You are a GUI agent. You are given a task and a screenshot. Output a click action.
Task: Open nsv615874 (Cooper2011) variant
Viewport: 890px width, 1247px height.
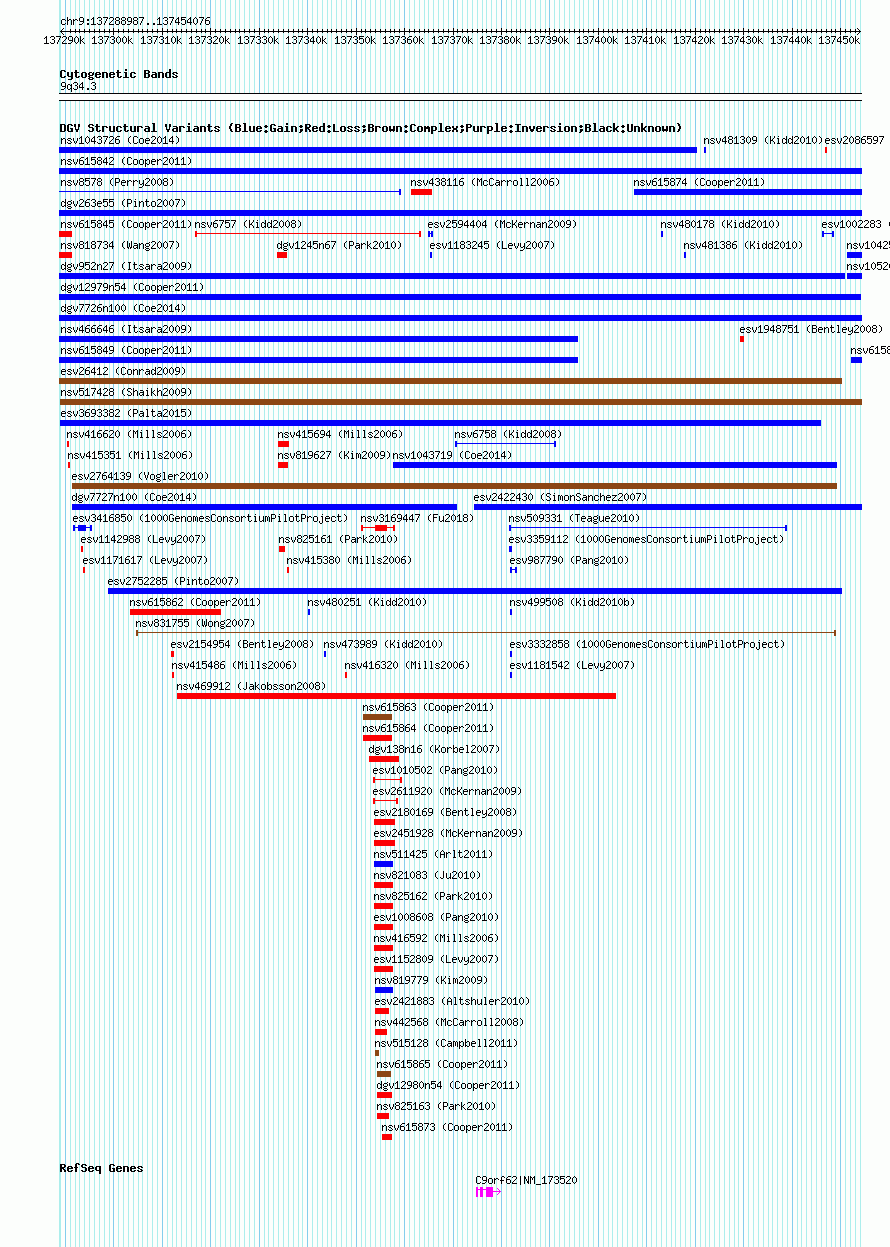pyautogui.click(x=699, y=182)
